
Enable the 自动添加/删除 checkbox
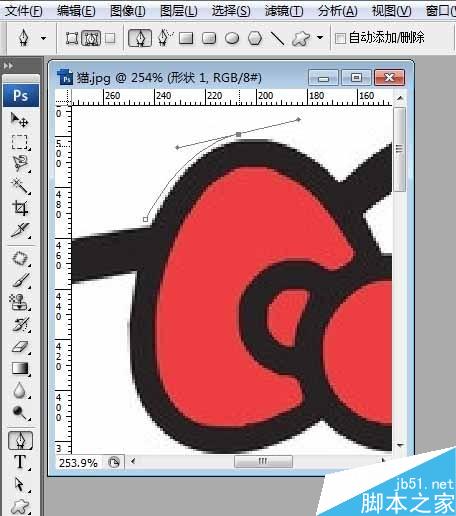tap(340, 38)
